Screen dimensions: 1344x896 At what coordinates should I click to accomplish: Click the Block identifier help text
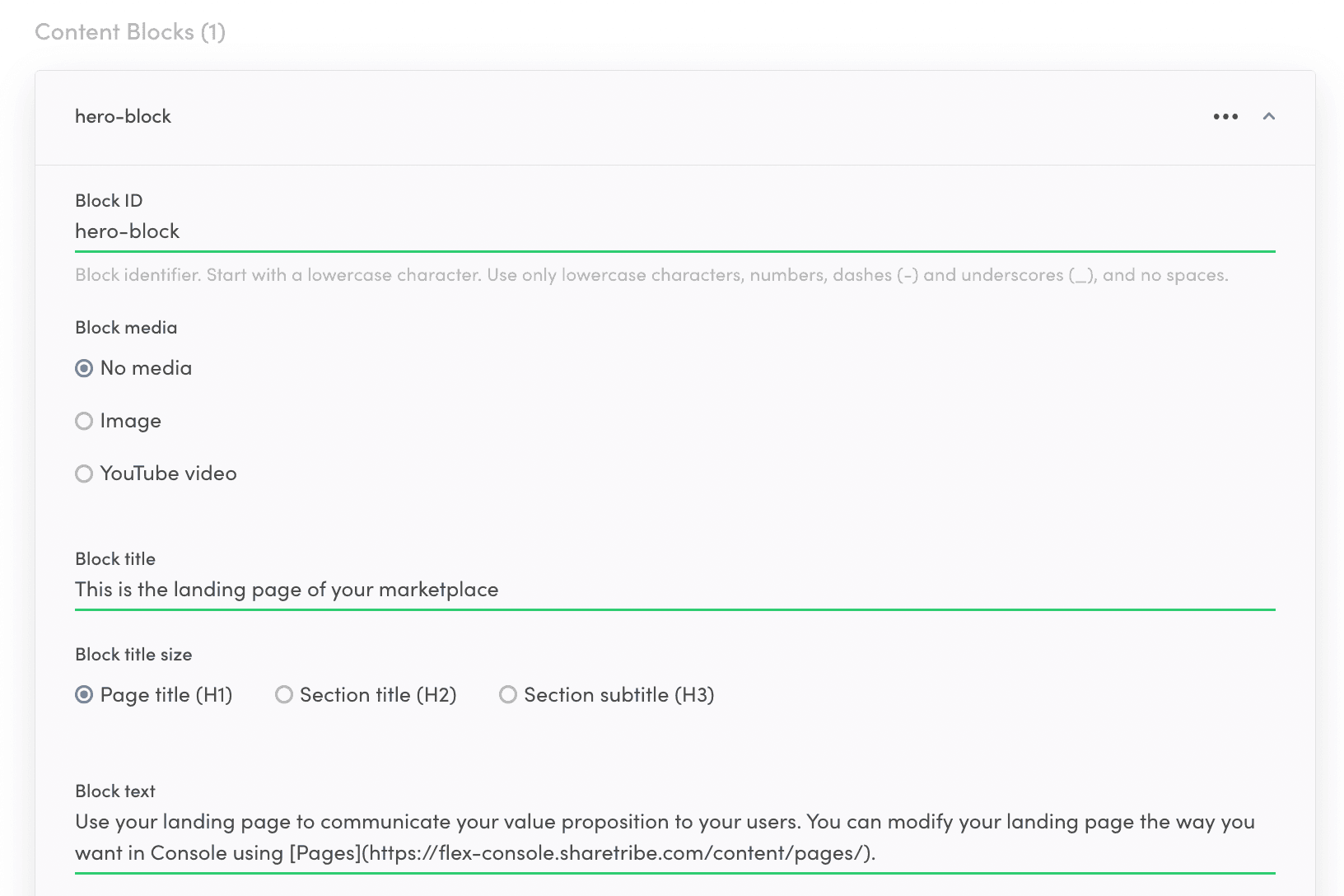point(651,275)
